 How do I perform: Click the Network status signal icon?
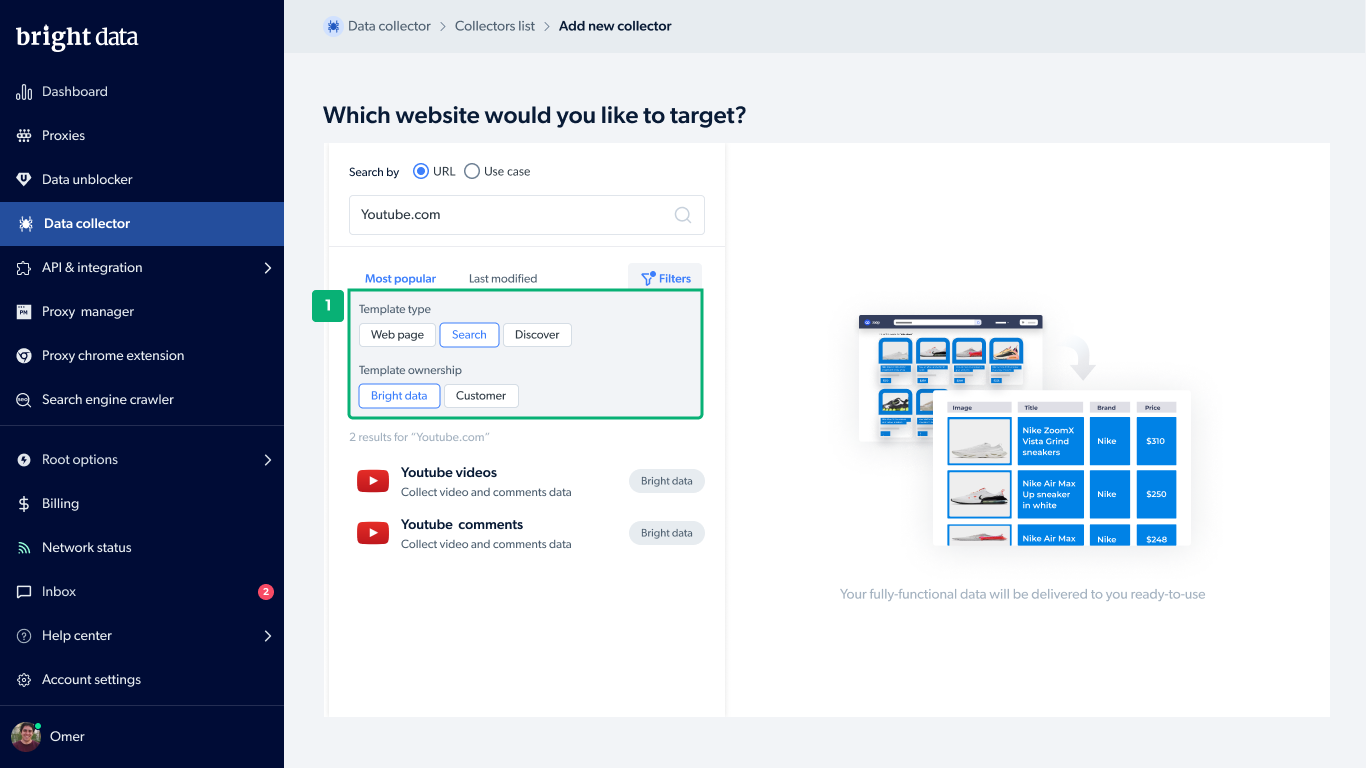pos(24,548)
